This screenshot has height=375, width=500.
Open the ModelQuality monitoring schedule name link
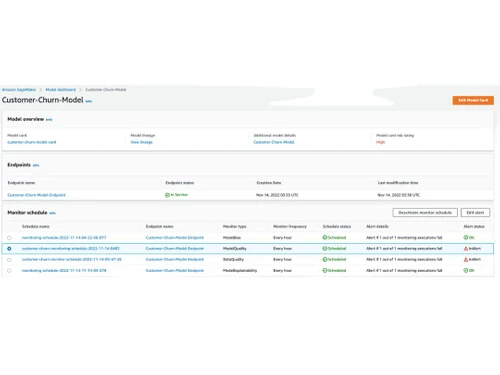(70, 249)
